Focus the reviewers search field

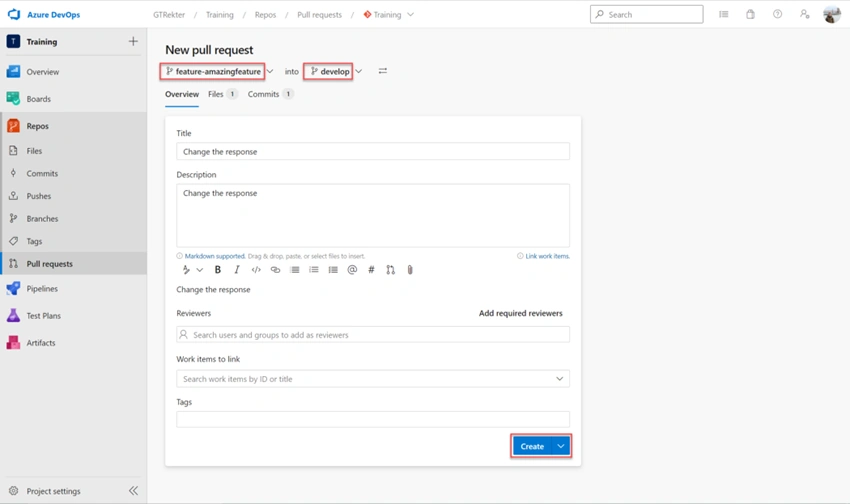click(373, 334)
